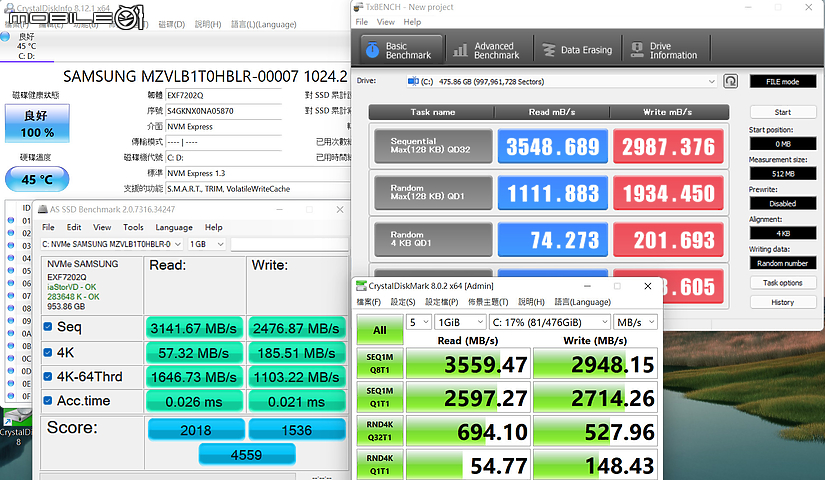The image size is (825, 480).
Task: Click FILE mode button in TxBENCH
Action: 782,82
